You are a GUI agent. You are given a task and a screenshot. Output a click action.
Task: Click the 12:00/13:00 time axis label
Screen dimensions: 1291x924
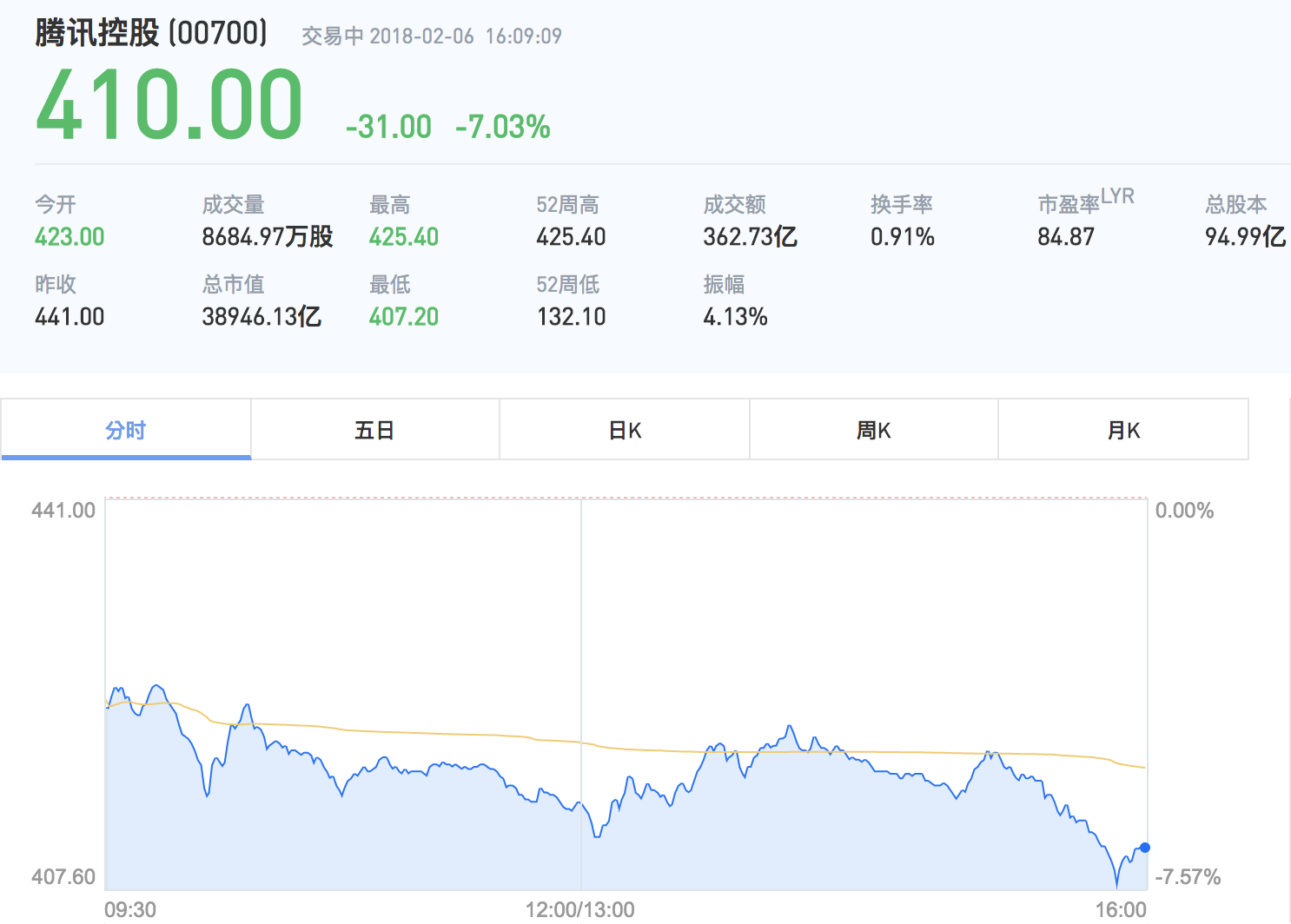pos(579,910)
